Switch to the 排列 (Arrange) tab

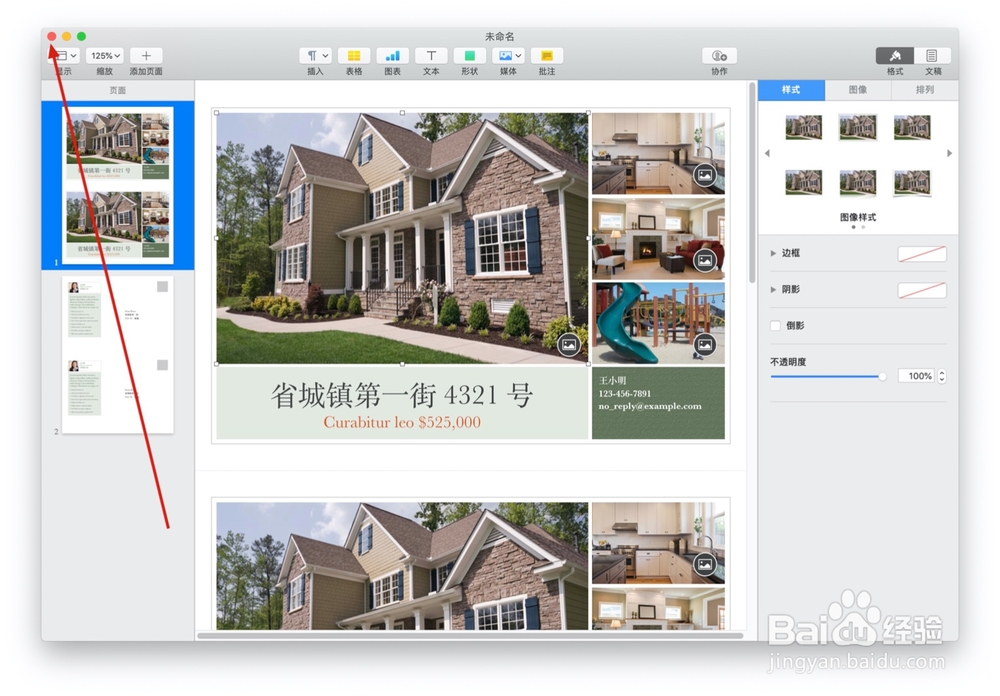pos(925,90)
